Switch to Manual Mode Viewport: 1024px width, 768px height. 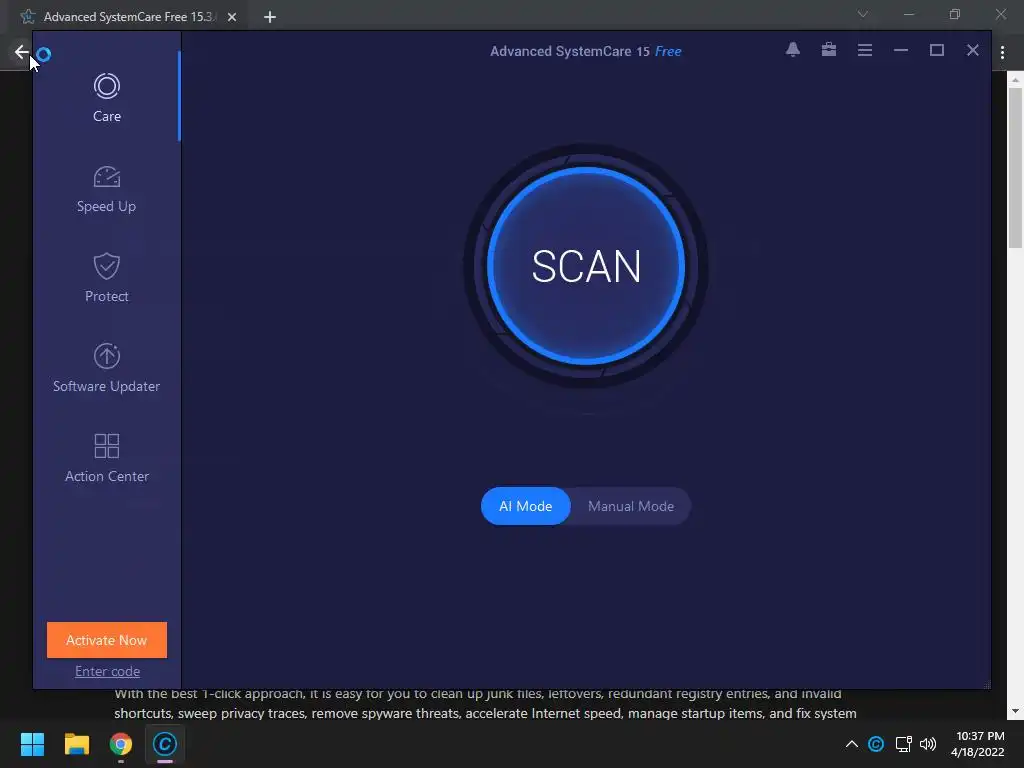pyautogui.click(x=631, y=506)
